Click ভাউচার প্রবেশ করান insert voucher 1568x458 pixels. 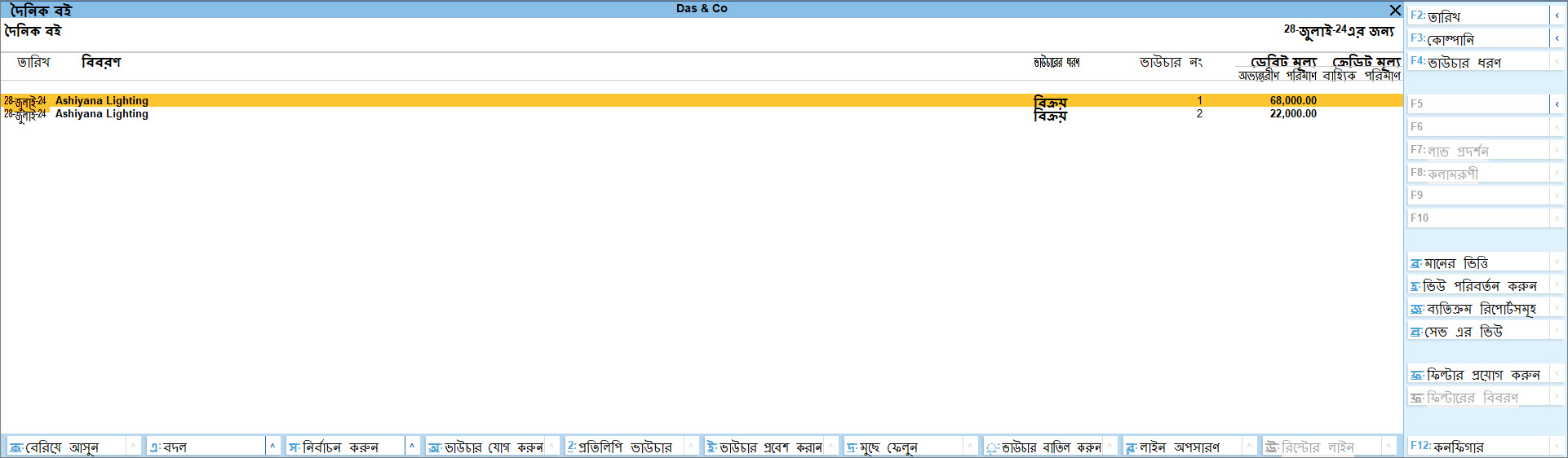(x=764, y=447)
